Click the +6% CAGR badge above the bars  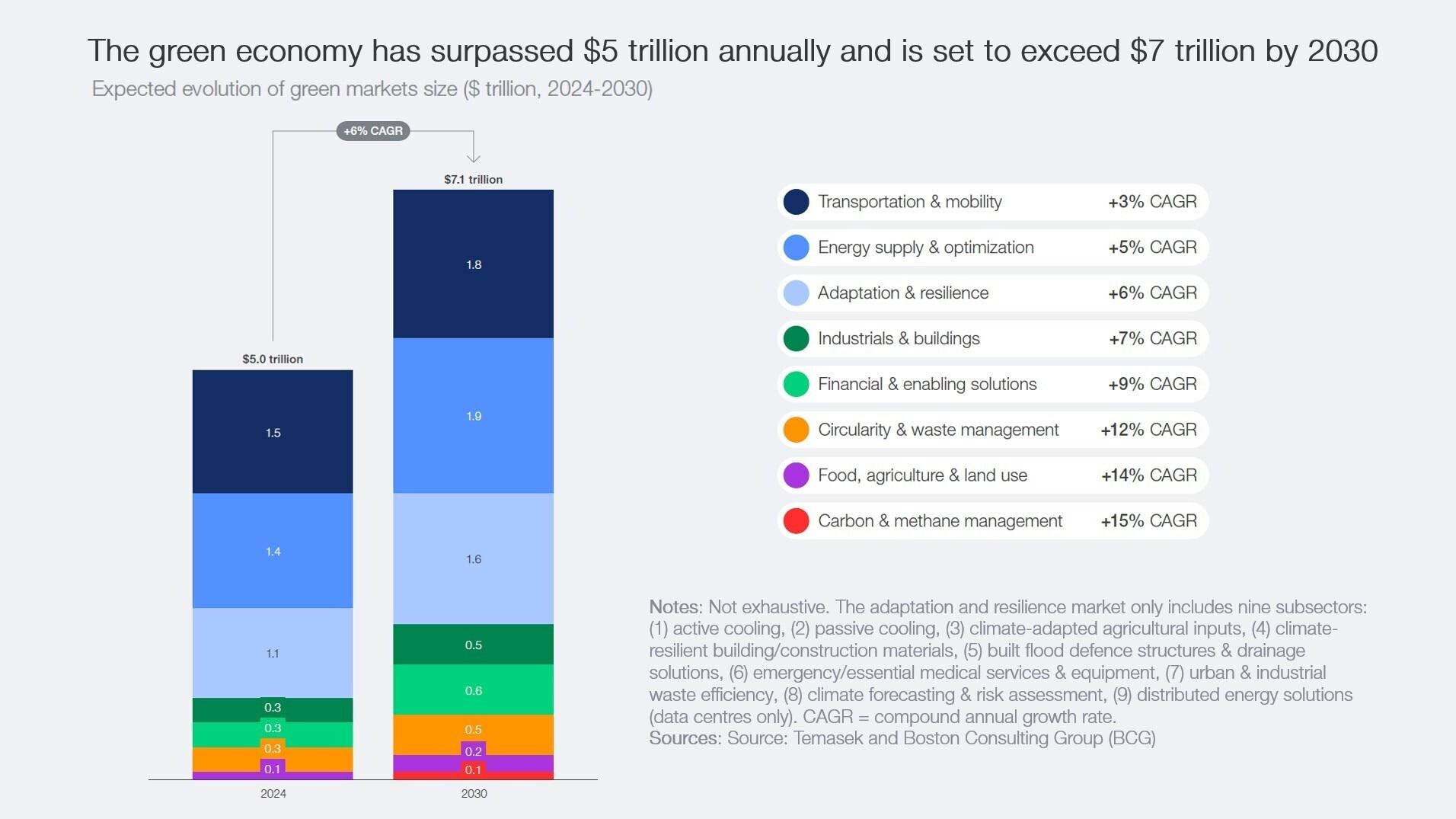coord(373,131)
